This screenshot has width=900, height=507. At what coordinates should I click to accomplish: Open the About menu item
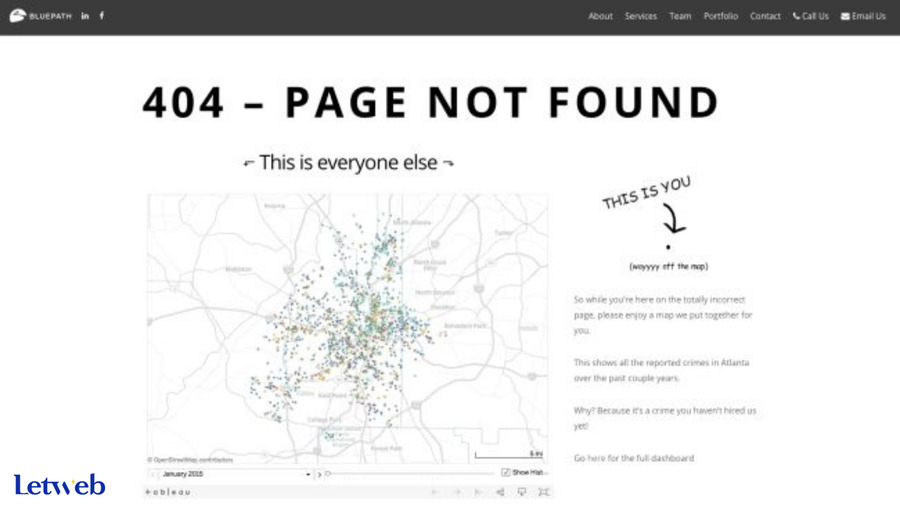pyautogui.click(x=600, y=16)
